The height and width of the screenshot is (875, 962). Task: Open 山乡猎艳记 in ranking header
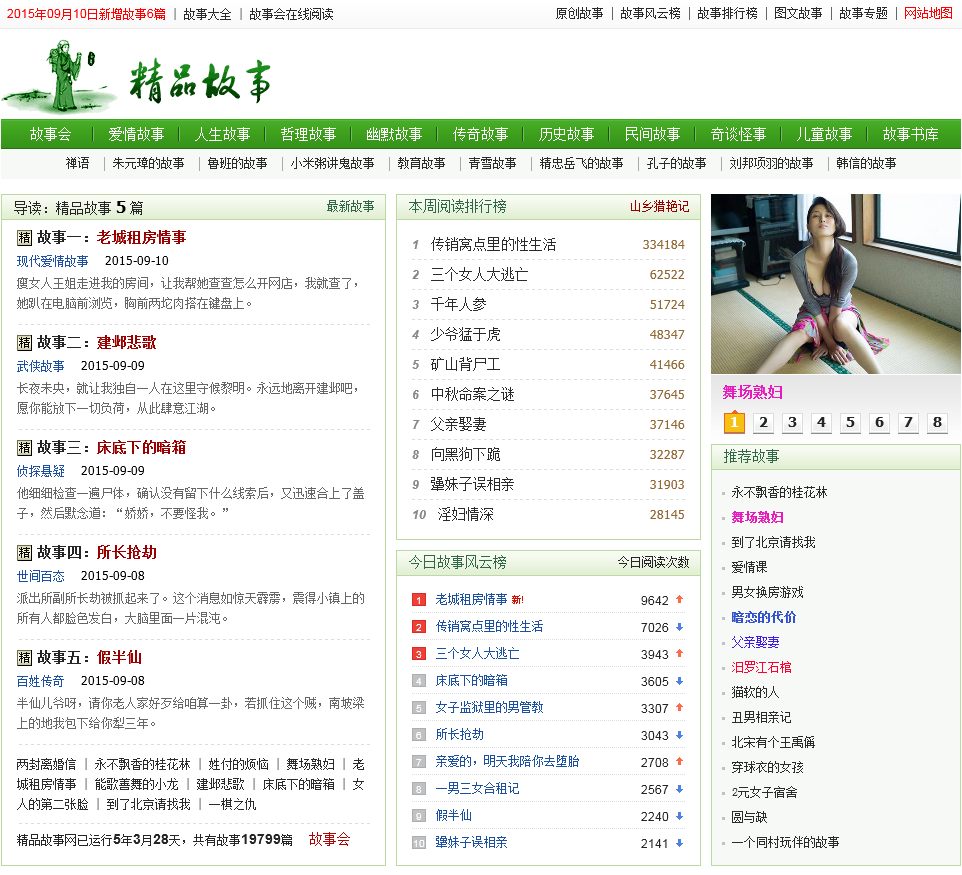660,206
